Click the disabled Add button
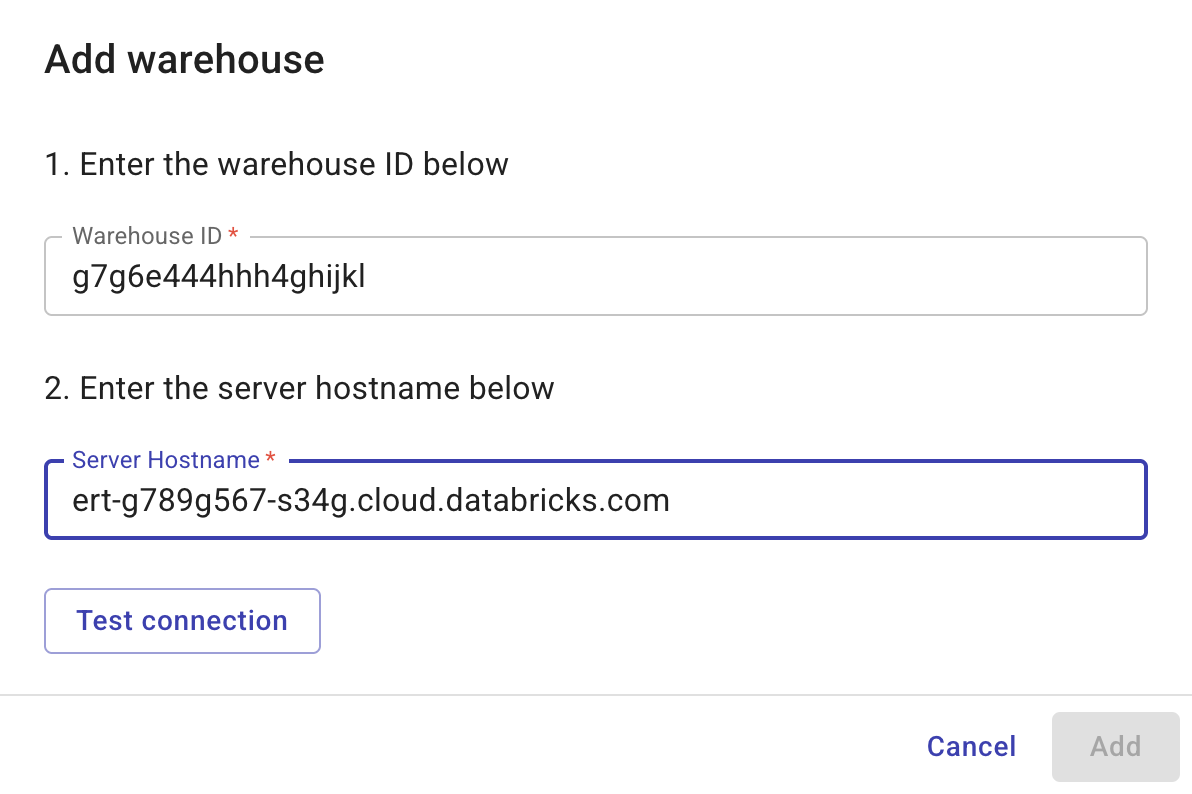 click(1114, 746)
